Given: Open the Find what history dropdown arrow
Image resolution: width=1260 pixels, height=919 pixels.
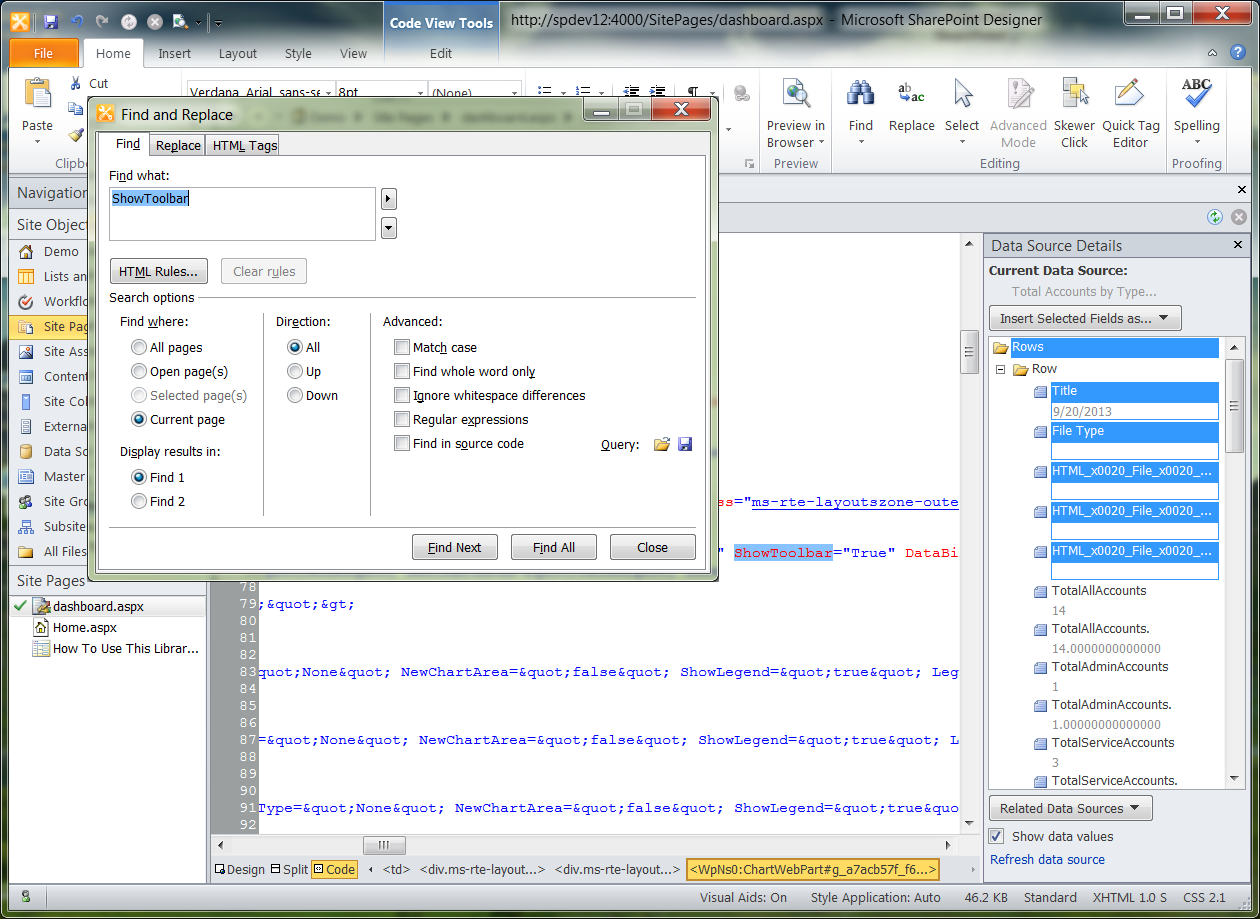Looking at the screenshot, I should pos(389,228).
